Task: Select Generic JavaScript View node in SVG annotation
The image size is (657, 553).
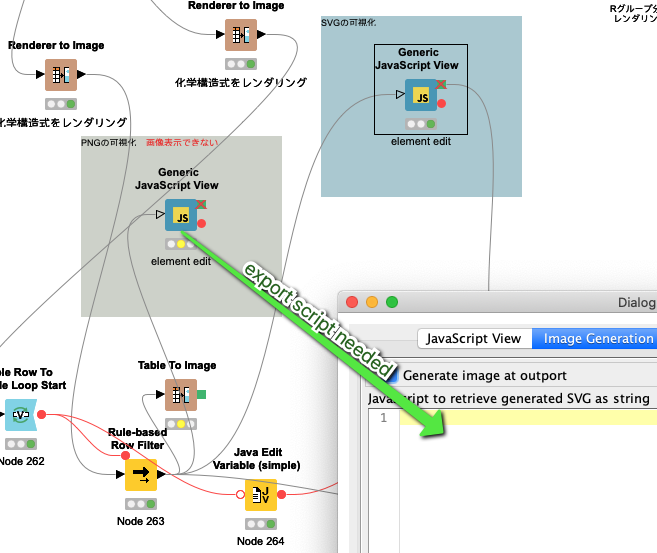Action: [421, 95]
